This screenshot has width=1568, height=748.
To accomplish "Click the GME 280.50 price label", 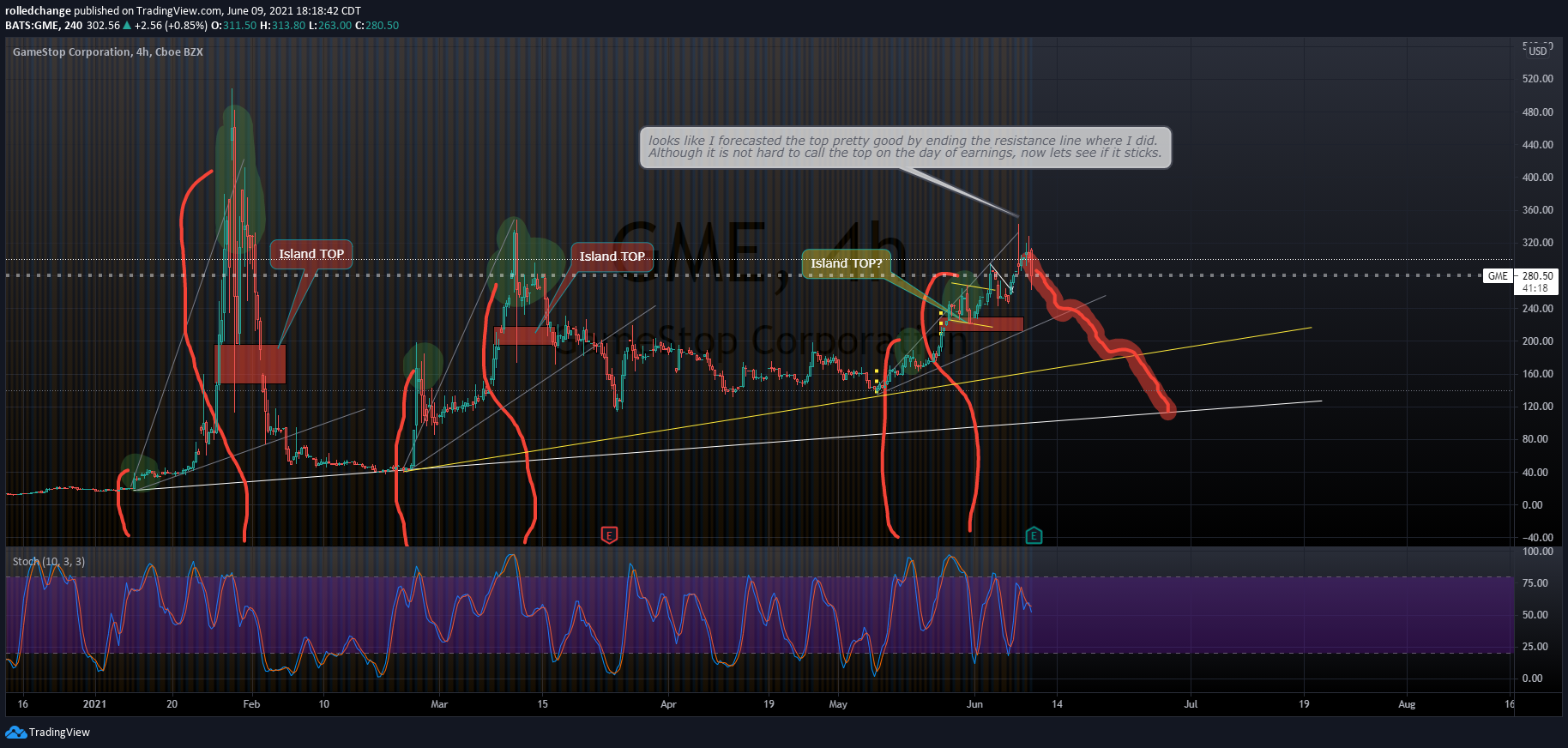I will click(x=1521, y=276).
